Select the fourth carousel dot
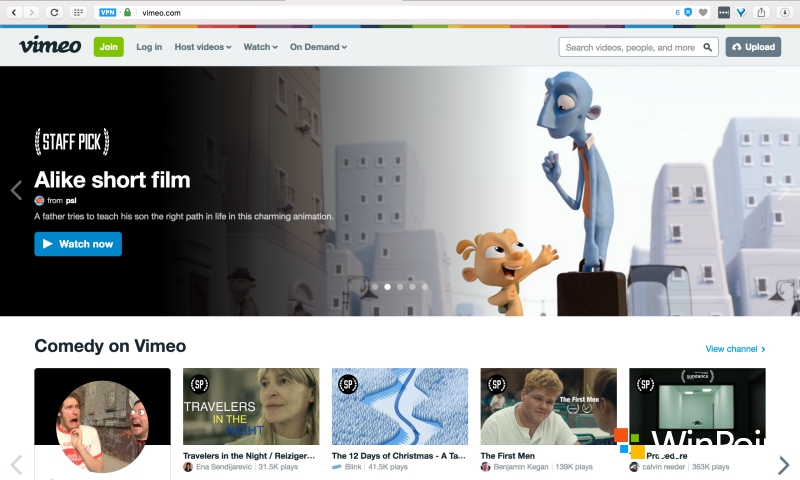This screenshot has height=480, width=800. point(412,287)
